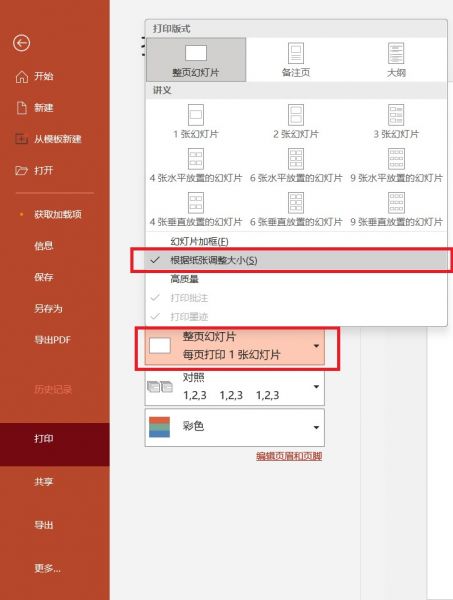
Task: Expand the 对照 collation dropdown
Action: [235, 386]
